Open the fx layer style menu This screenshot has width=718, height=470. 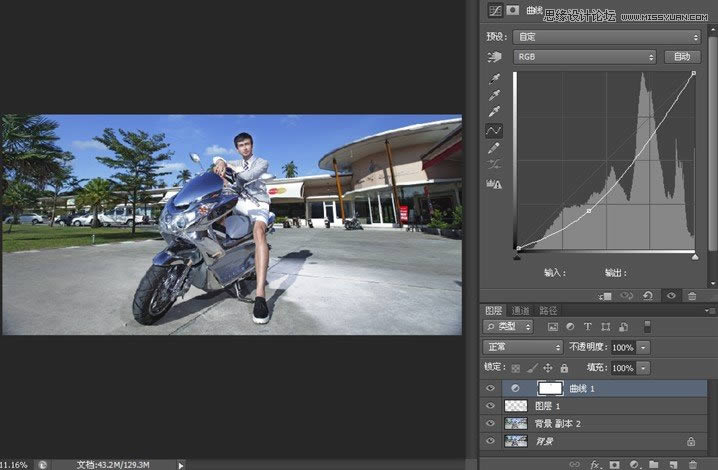[595, 465]
